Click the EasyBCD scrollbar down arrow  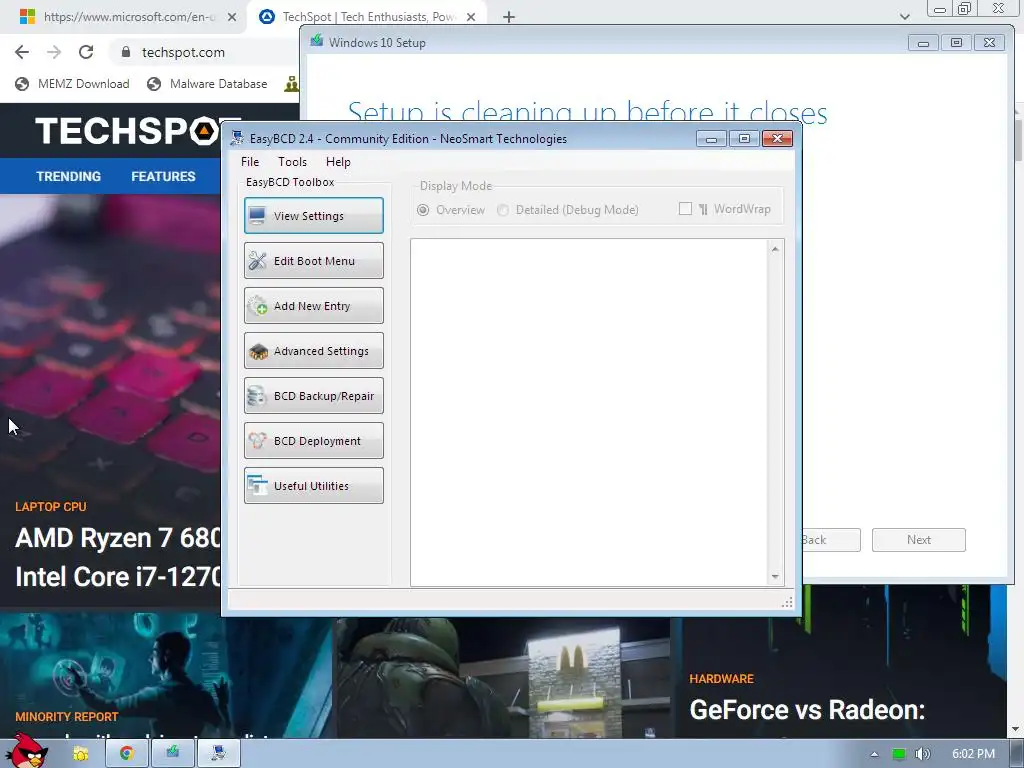pos(775,576)
